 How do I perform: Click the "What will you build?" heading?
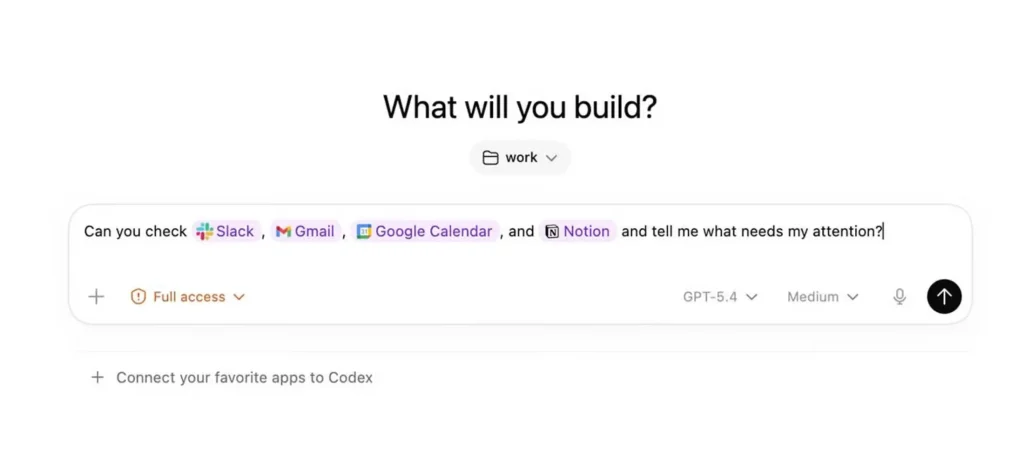(520, 107)
